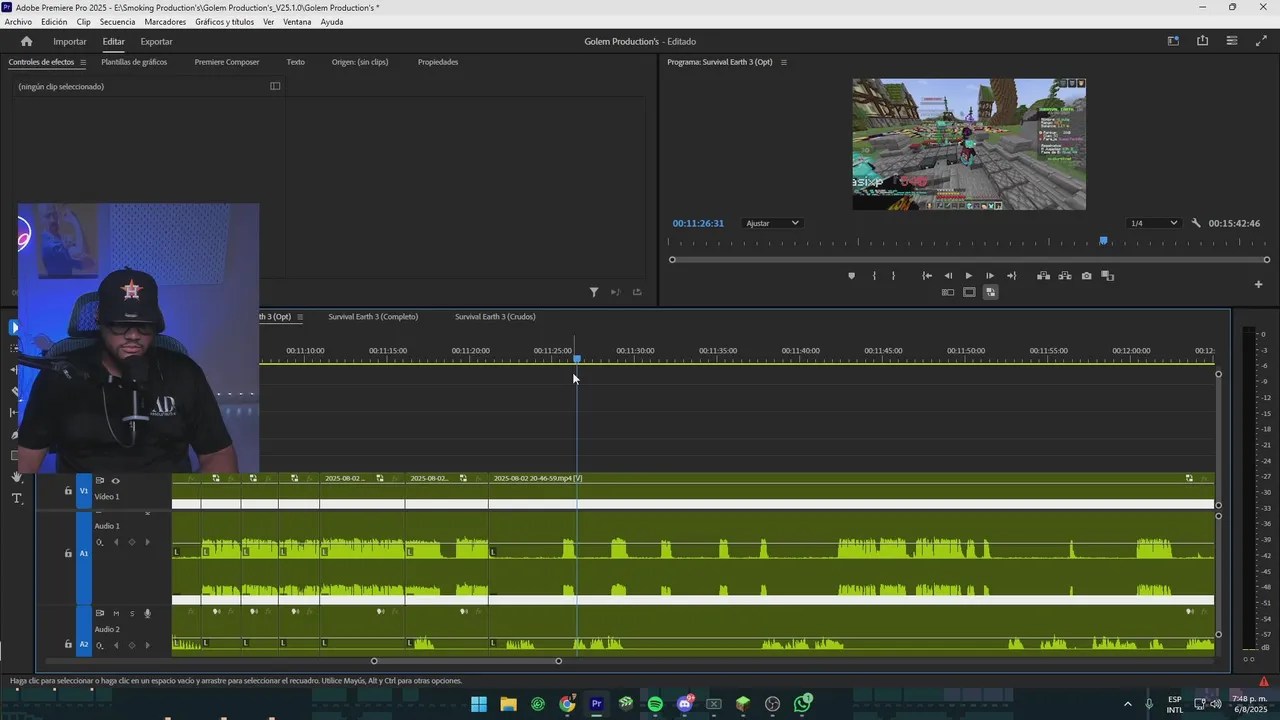The image size is (1280, 720).
Task: Export a frame with the camera icon
Action: (x=1086, y=276)
